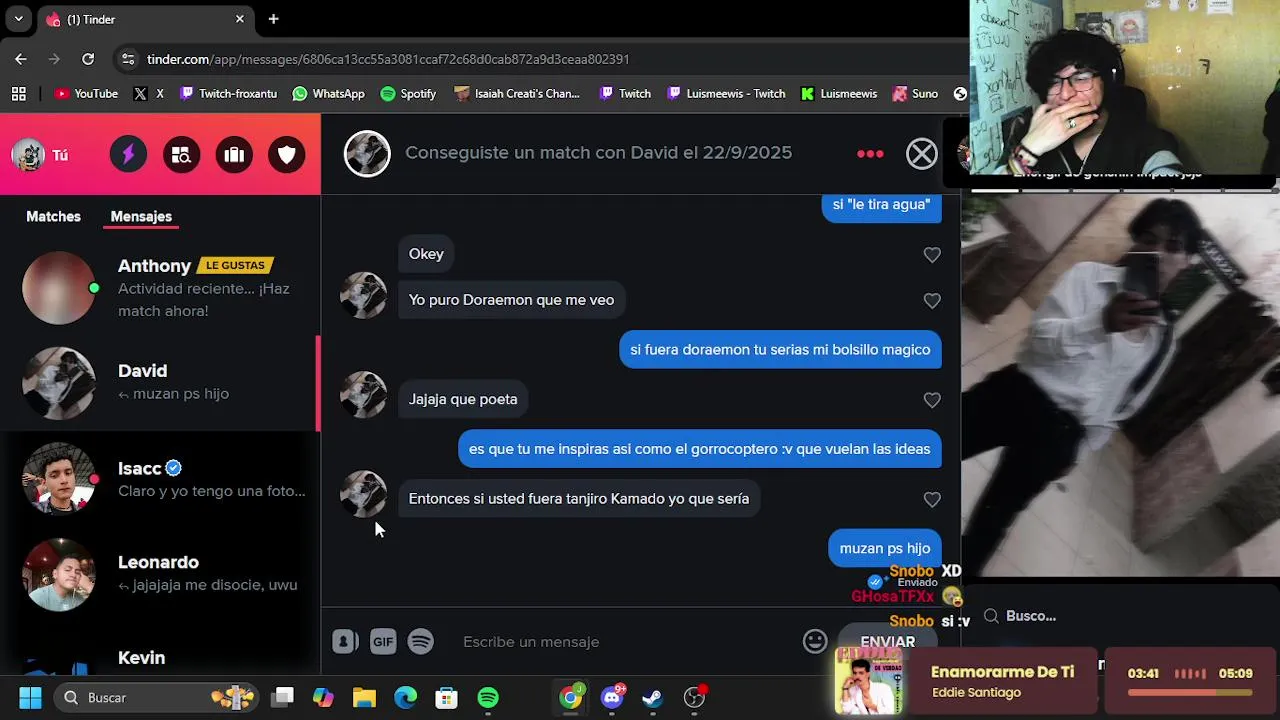1280x720 pixels.
Task: Open the Anthony conversation row
Action: (x=160, y=288)
